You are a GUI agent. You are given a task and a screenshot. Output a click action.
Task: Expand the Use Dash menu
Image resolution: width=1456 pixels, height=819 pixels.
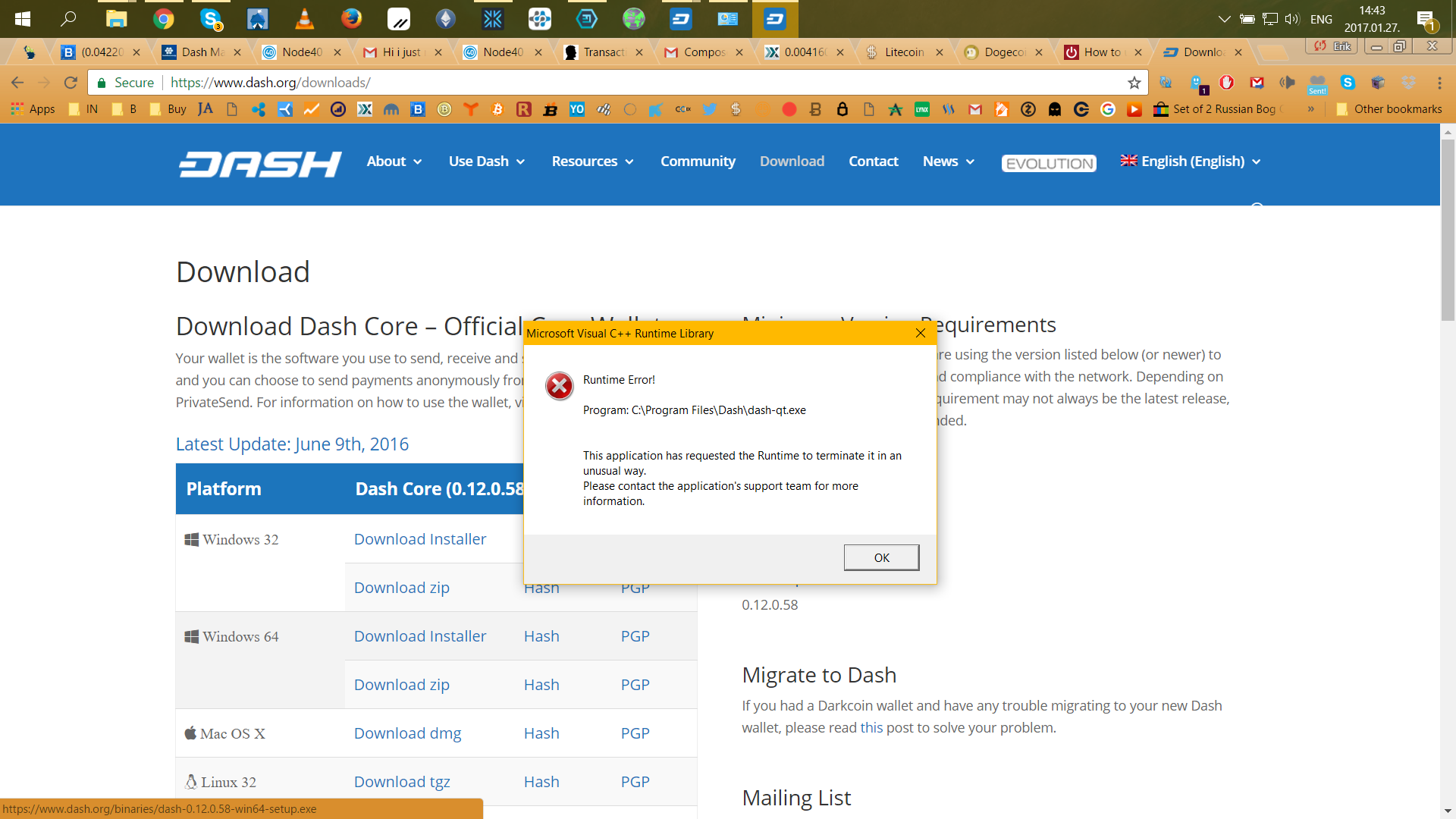(x=486, y=162)
